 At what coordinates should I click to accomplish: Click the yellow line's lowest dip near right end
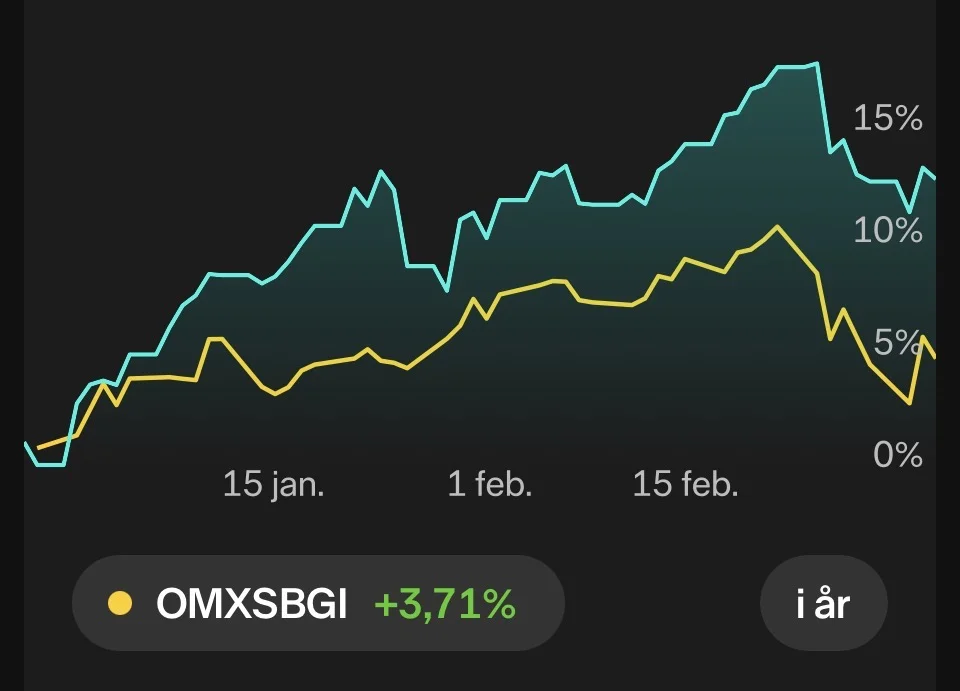click(909, 403)
